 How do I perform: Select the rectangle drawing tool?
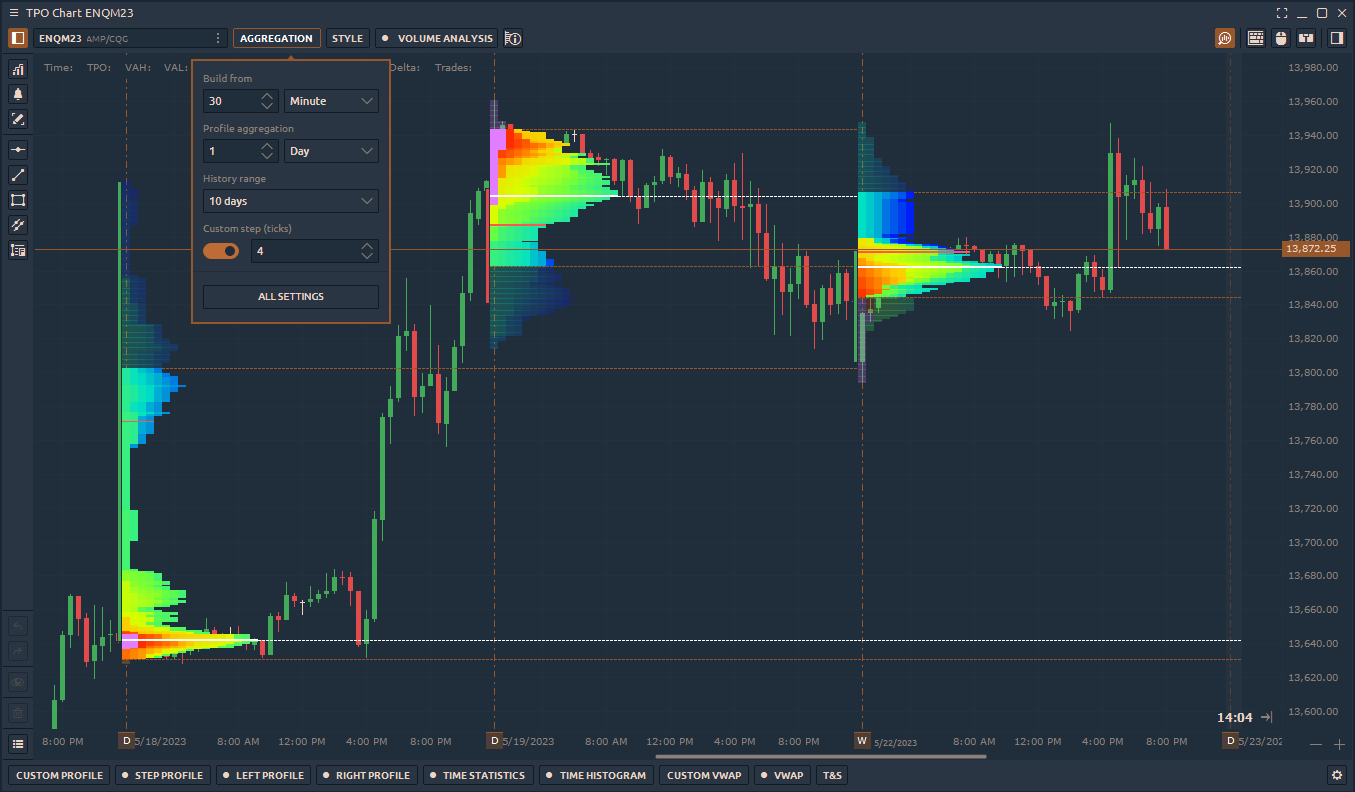[x=18, y=200]
